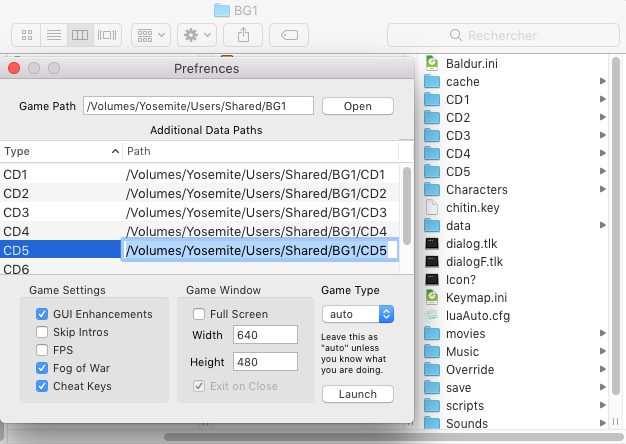Click the data paths table vertical scrollbar
The height and width of the screenshot is (444, 626).
point(407,206)
